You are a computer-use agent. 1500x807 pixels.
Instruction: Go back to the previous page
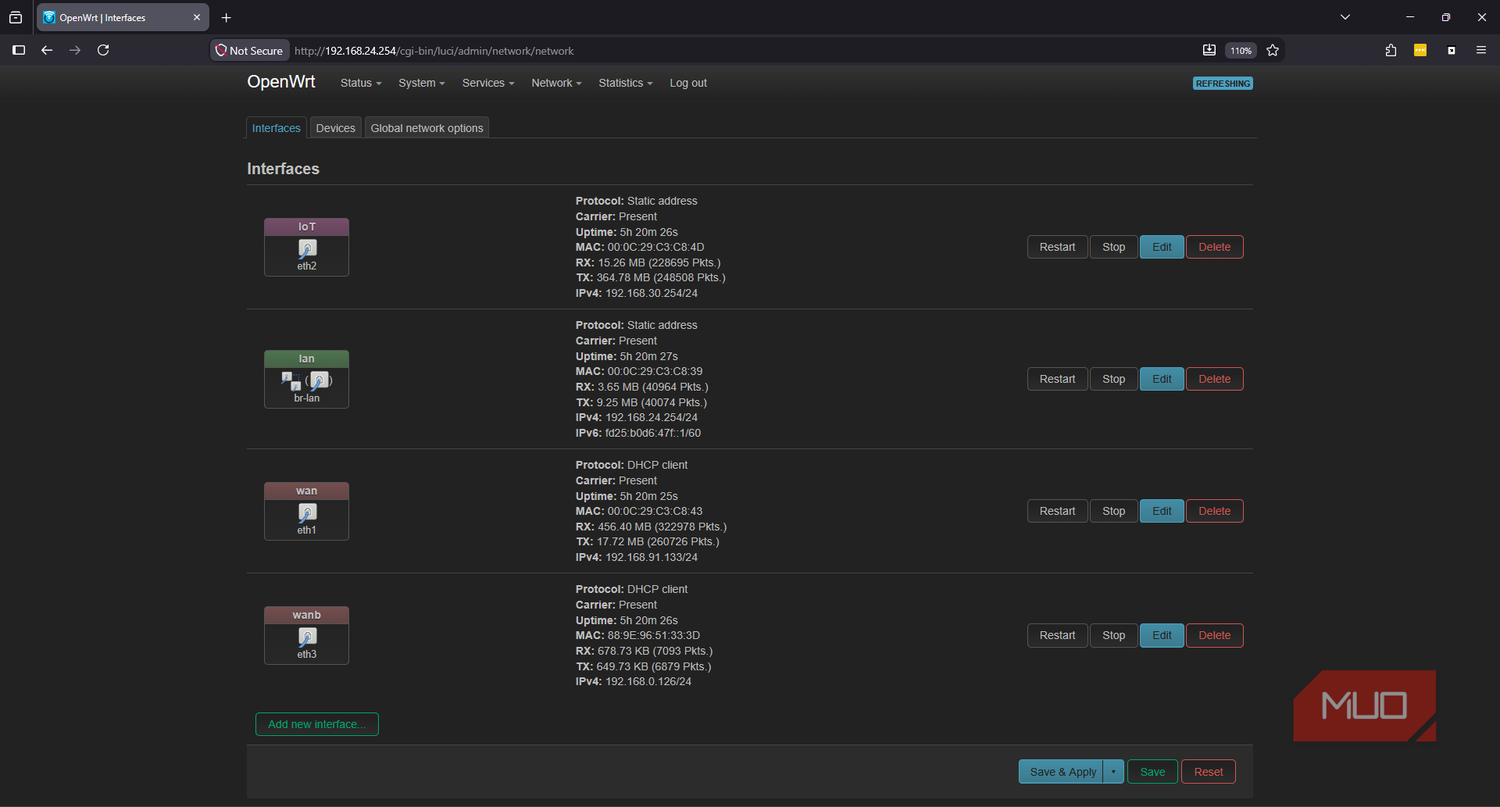click(x=47, y=50)
